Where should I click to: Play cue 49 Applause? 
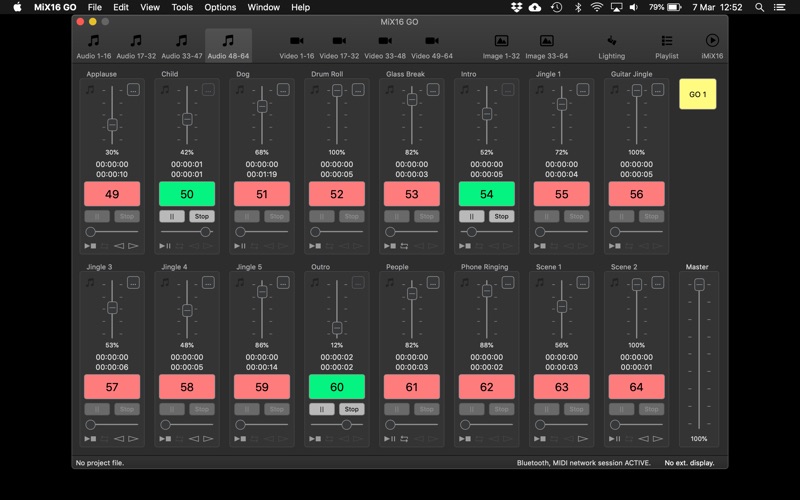pos(112,194)
